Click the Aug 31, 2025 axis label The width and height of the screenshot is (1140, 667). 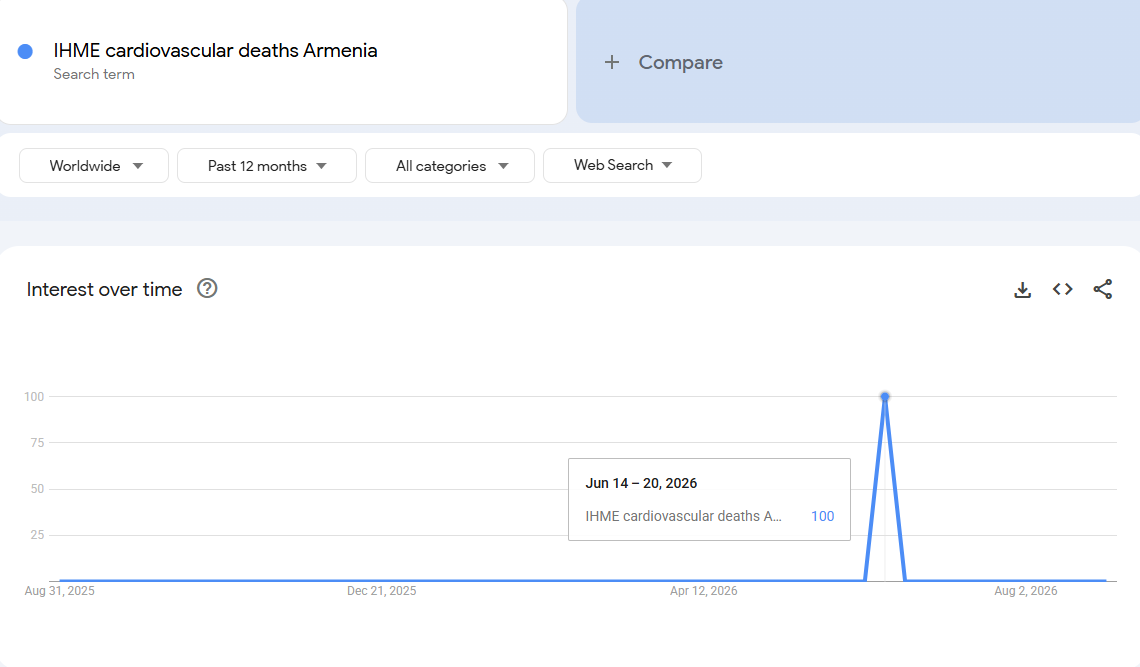(60, 591)
